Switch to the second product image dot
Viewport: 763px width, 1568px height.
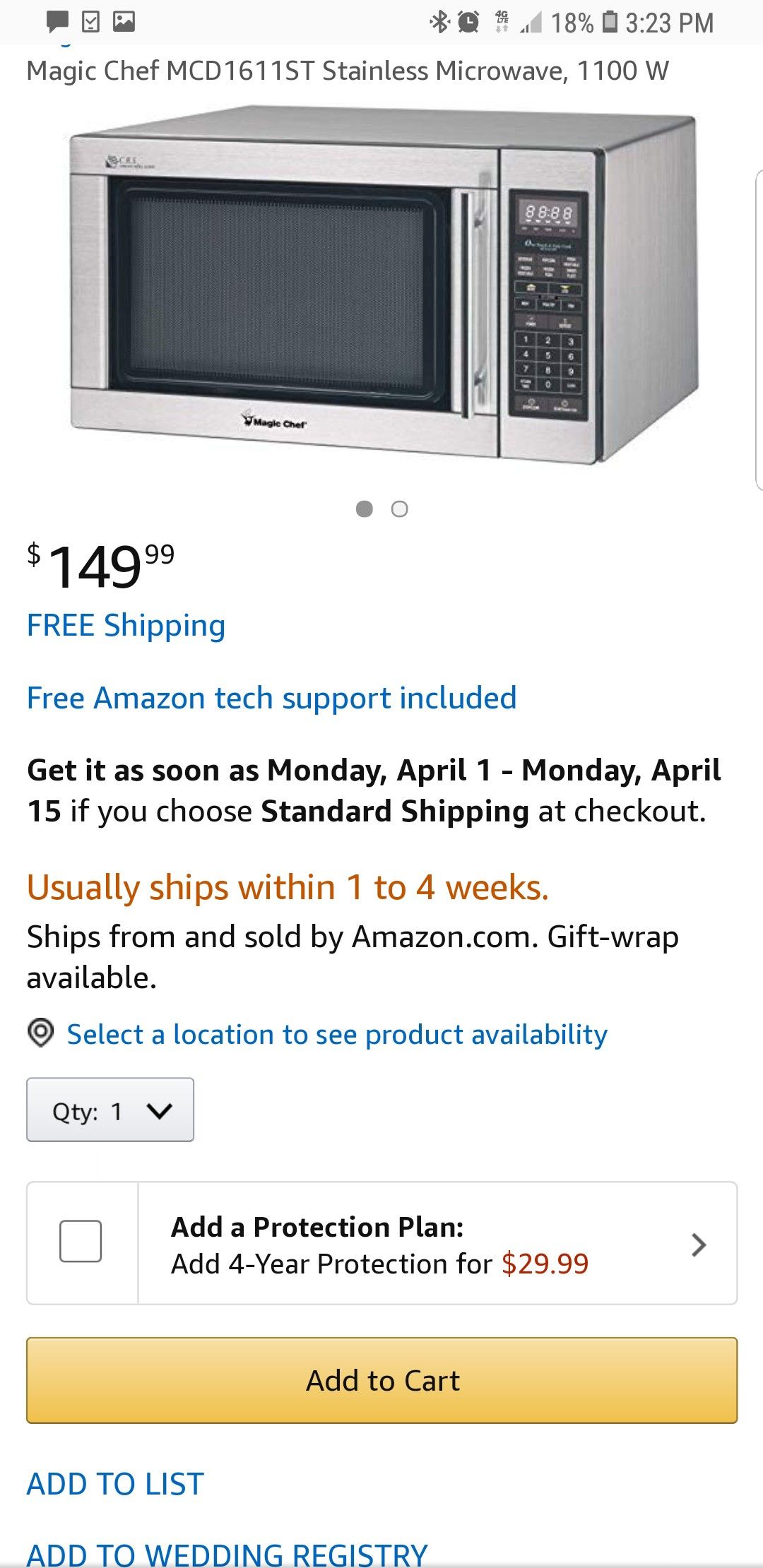(x=400, y=509)
